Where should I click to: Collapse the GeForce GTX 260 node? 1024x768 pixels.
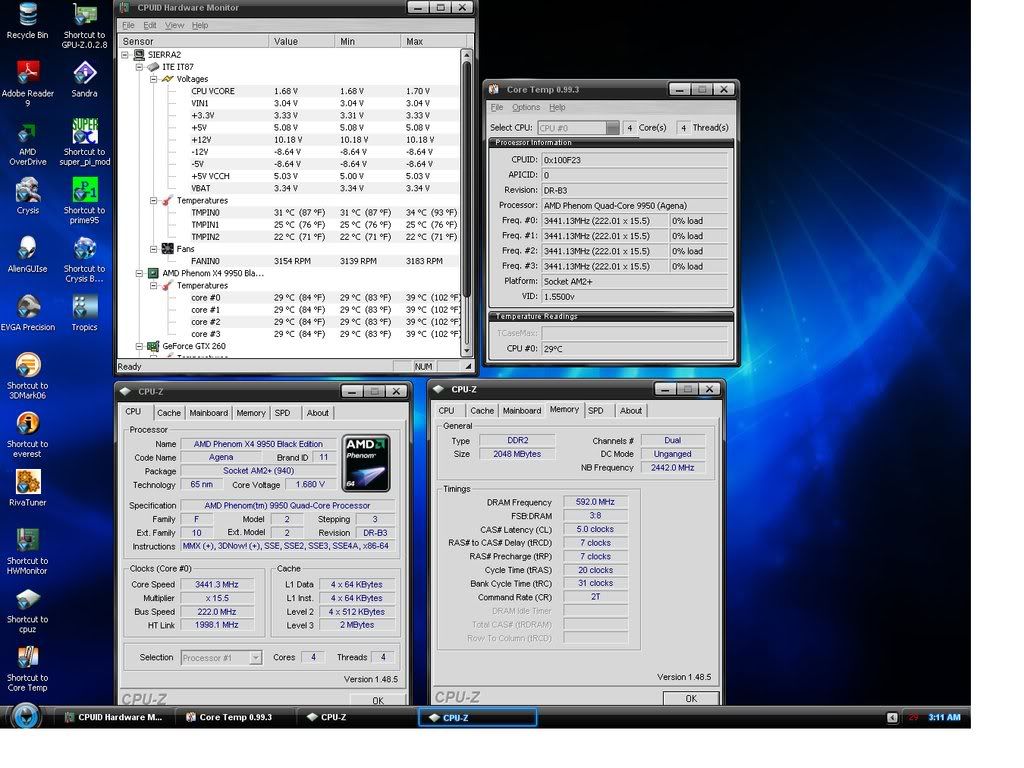[x=139, y=346]
